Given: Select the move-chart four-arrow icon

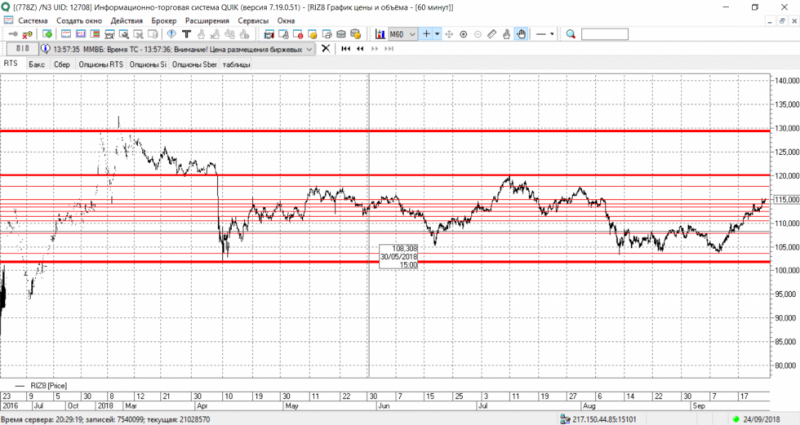Looking at the screenshot, I should point(449,34).
